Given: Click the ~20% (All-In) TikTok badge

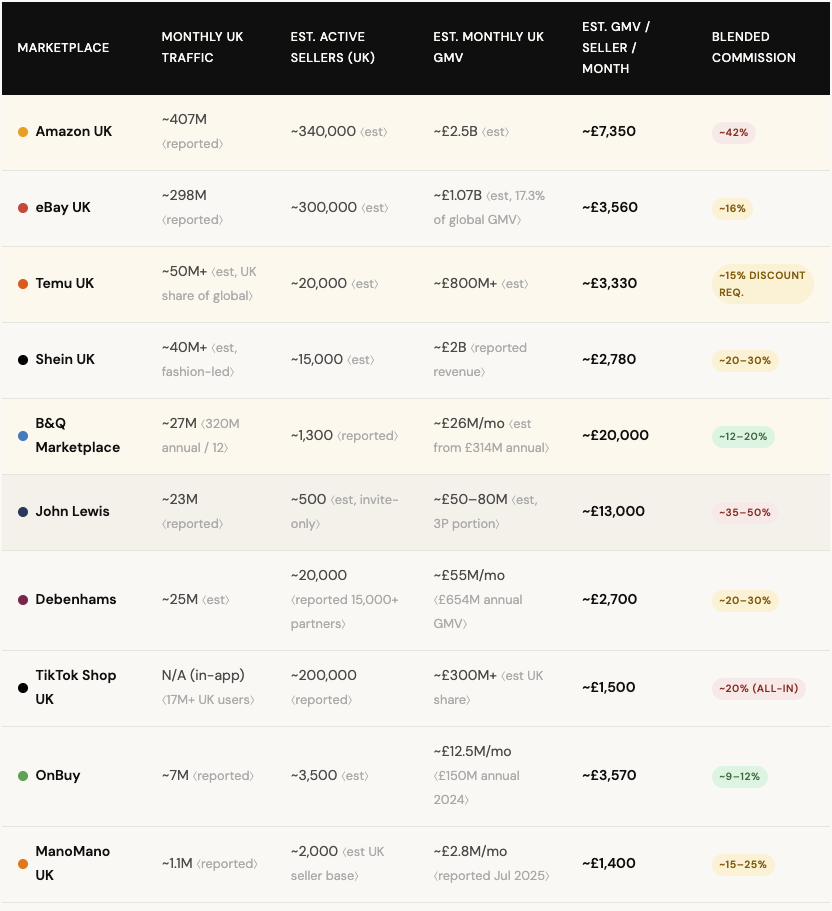Looking at the screenshot, I should (758, 688).
